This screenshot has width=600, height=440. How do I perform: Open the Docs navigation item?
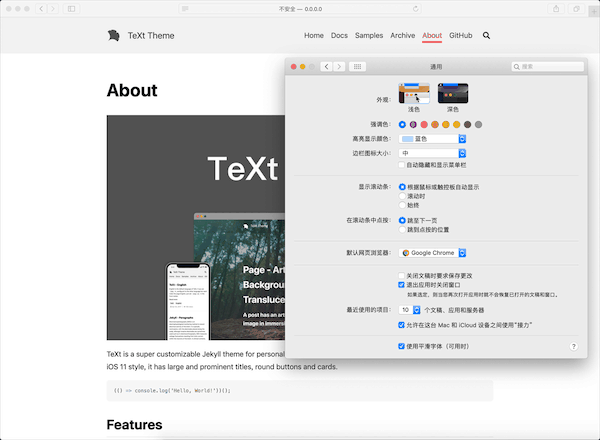[340, 35]
